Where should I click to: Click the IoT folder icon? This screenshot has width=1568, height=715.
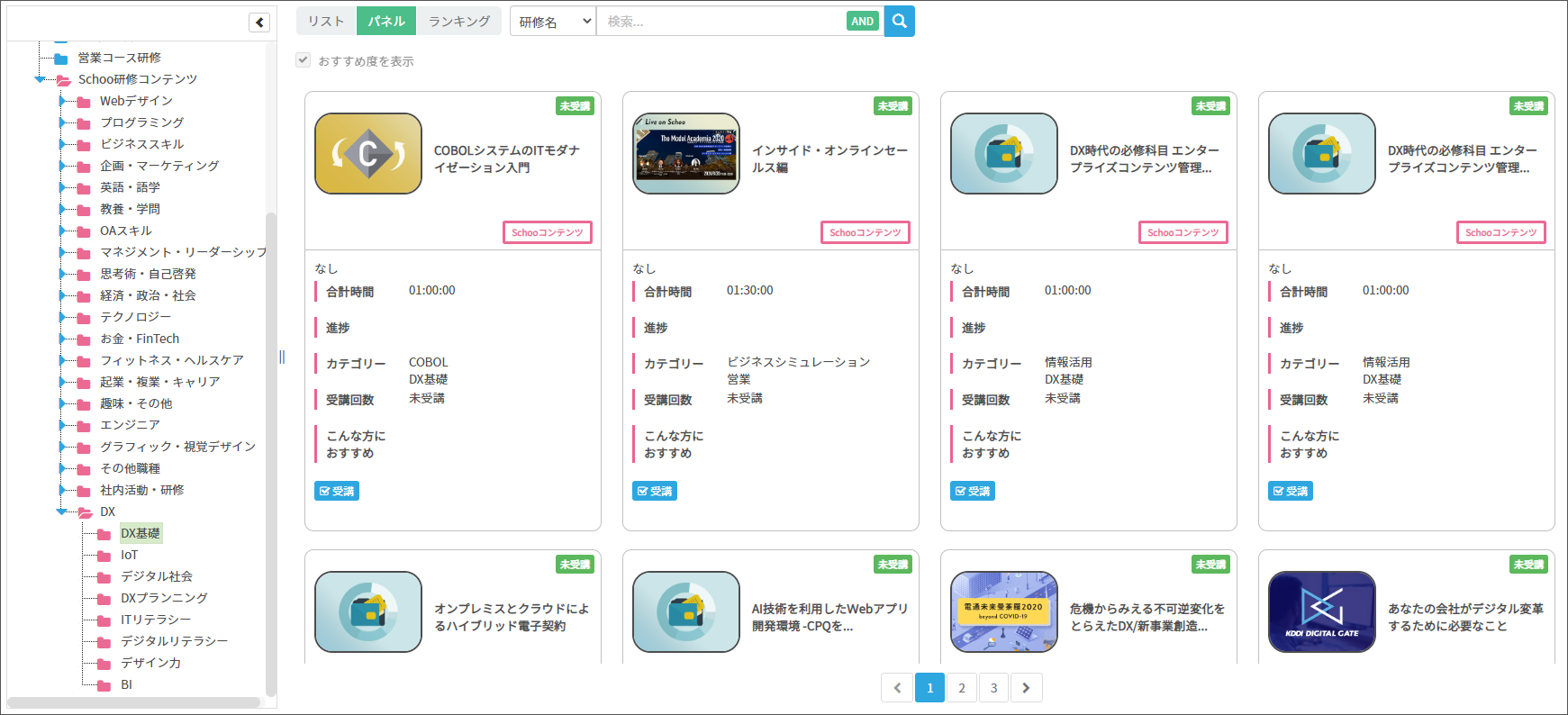coord(104,556)
